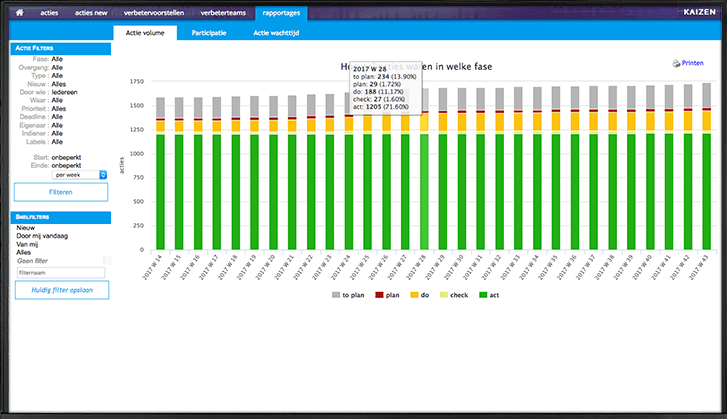Click the grey 'to plan' legend marker
727x419 pixels.
coord(334,296)
